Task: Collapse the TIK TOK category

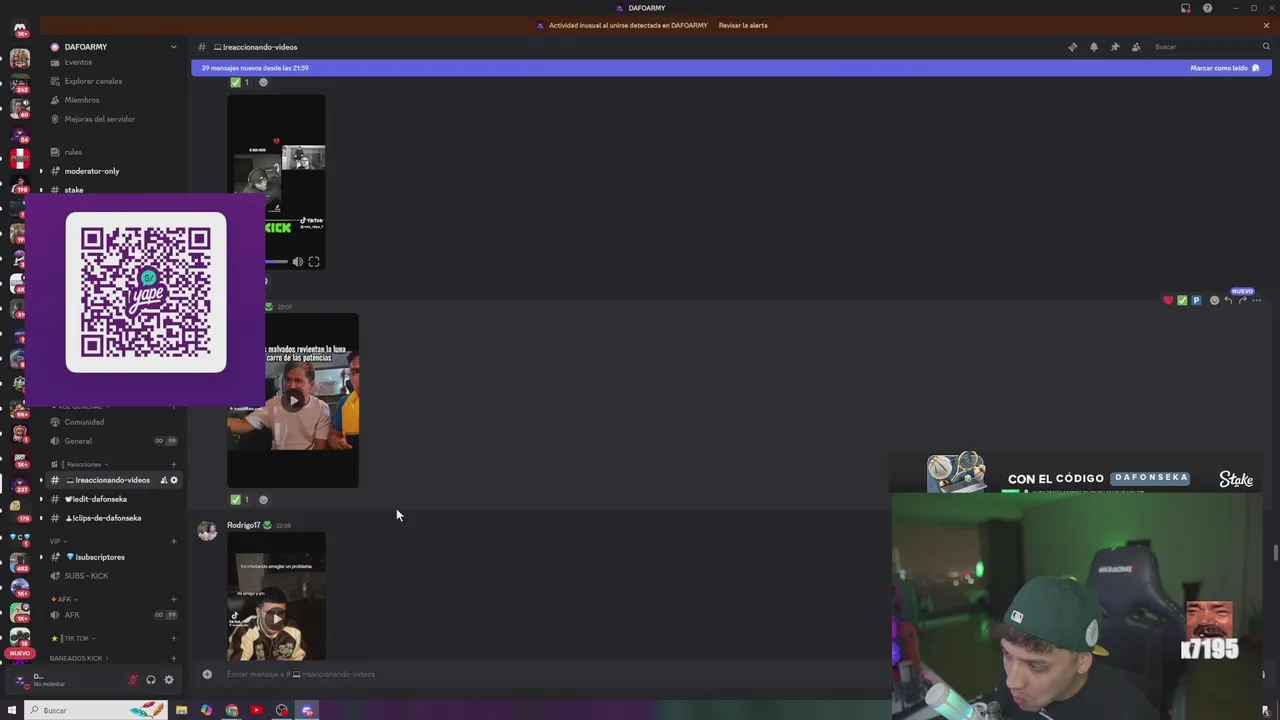Action: [x=73, y=638]
